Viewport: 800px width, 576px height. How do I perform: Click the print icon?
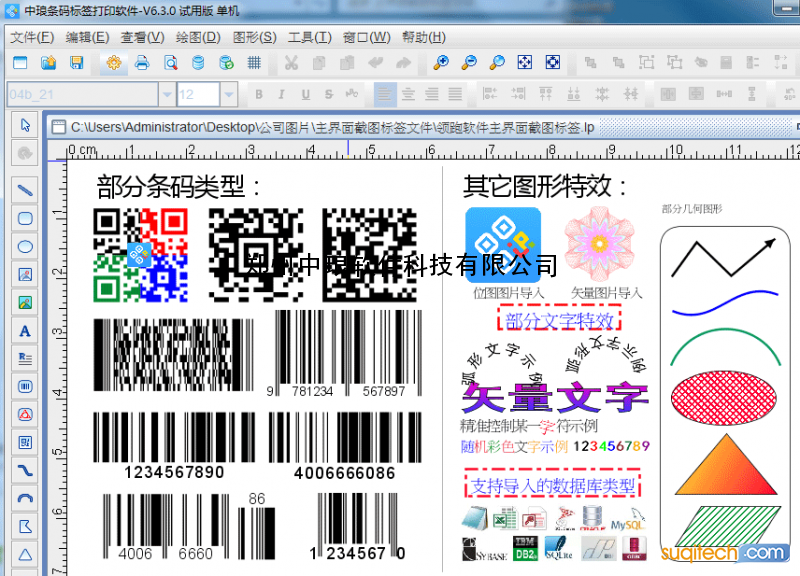point(142,63)
